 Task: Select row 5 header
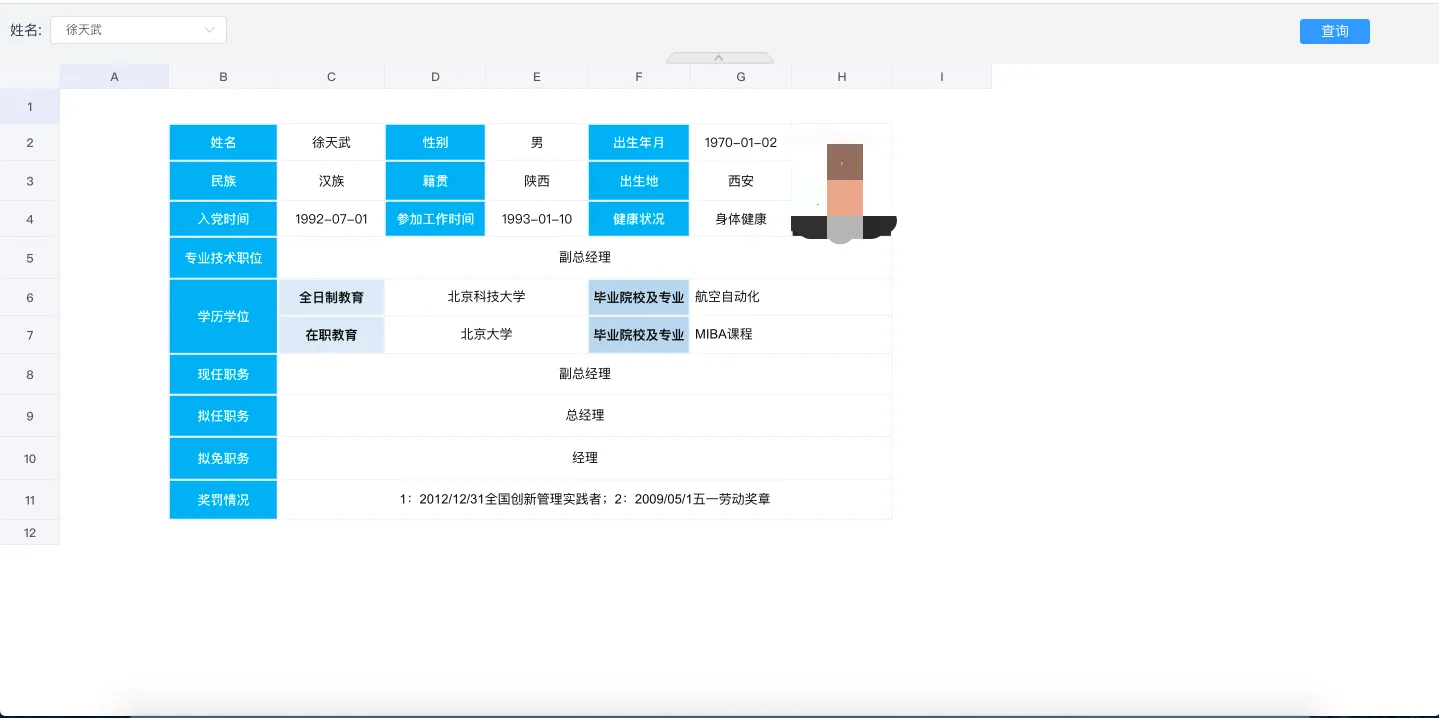coord(30,258)
